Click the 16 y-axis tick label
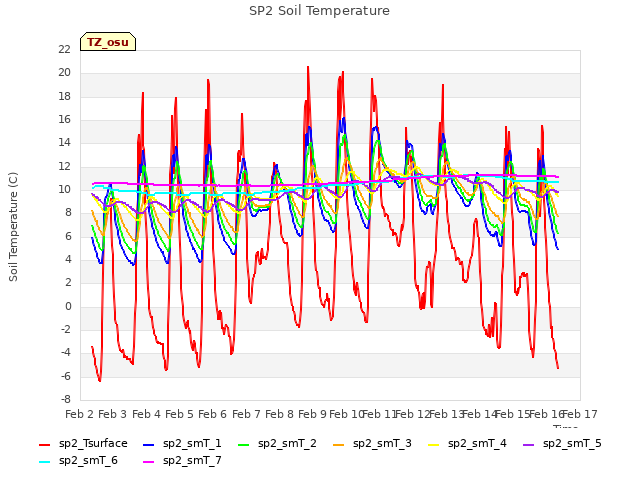The image size is (640, 480). (x=64, y=120)
